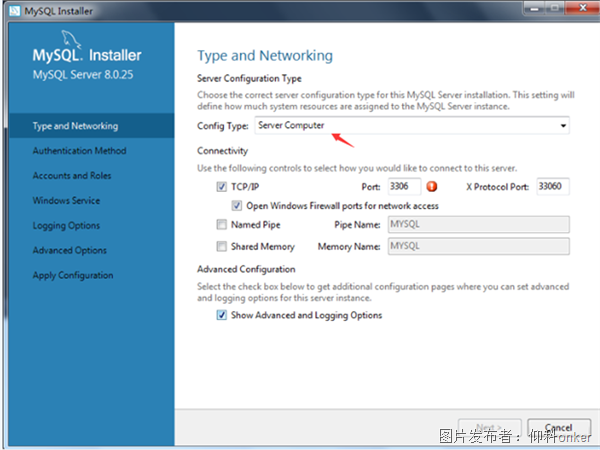This screenshot has height=450, width=600.
Task: Open Accounts and Roles step
Action: tap(72, 176)
